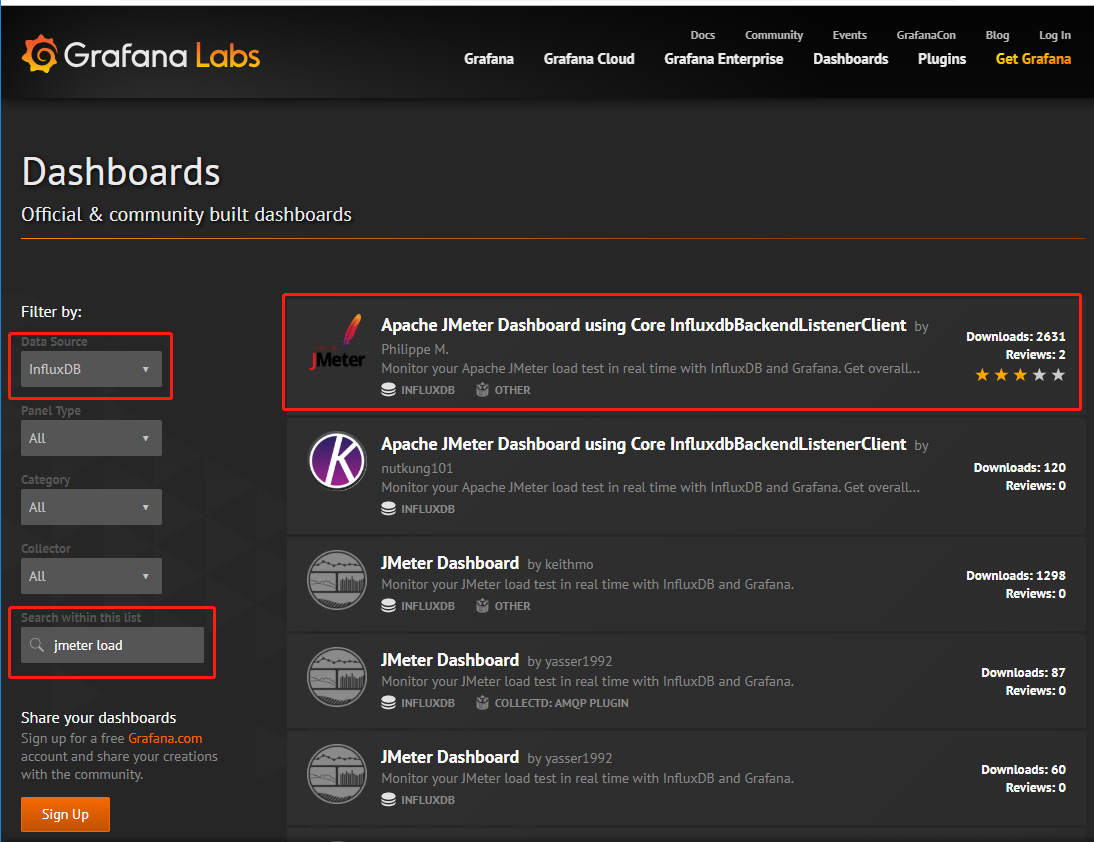
Task: Click InfluxDB icon on dashboard with 87 downloads
Action: click(x=389, y=702)
